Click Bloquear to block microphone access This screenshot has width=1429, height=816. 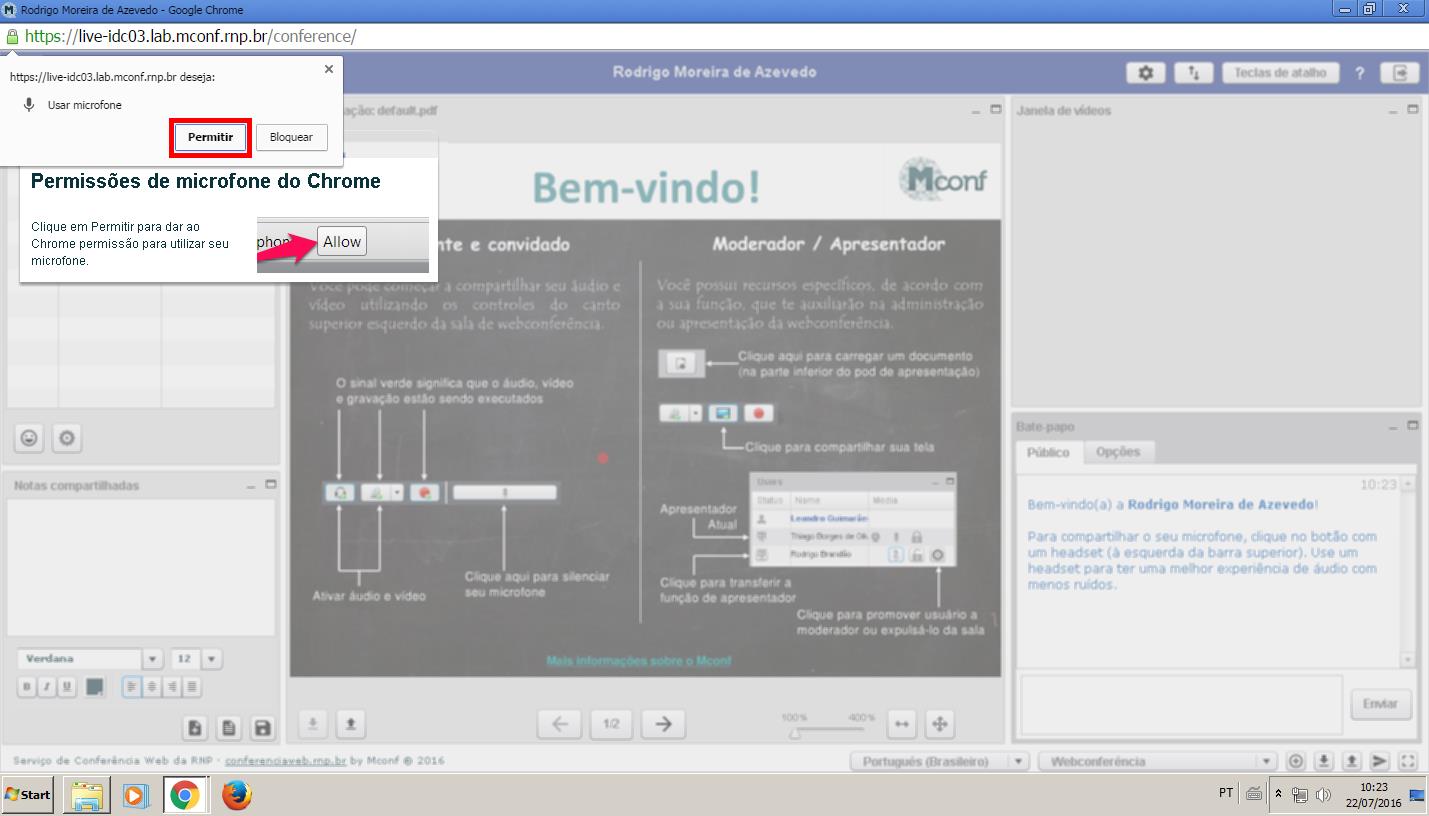pyautogui.click(x=291, y=137)
